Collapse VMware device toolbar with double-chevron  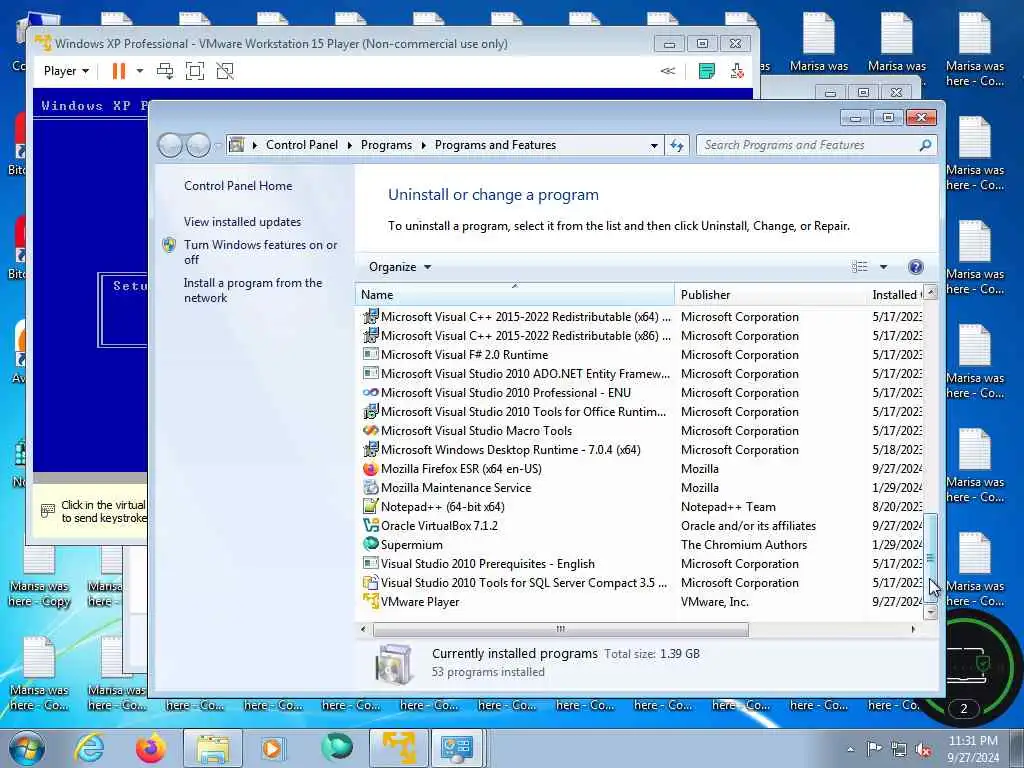pyautogui.click(x=667, y=71)
